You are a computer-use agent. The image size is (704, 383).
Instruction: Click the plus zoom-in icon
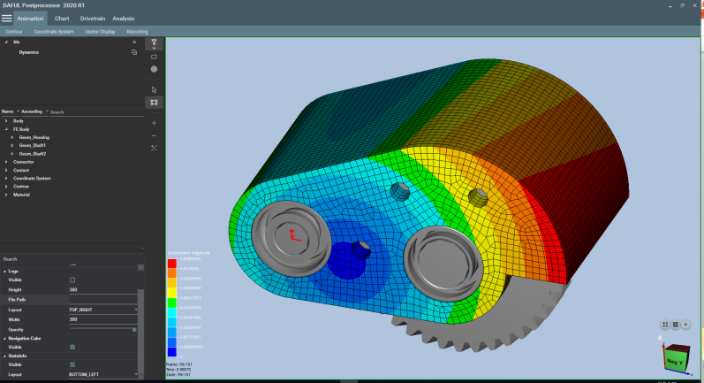click(154, 123)
